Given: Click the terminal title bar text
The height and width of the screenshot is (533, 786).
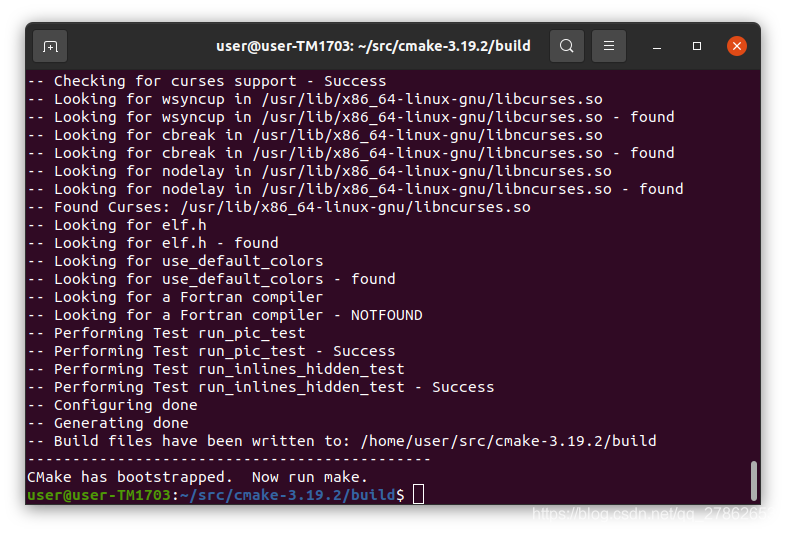Looking at the screenshot, I should point(373,46).
